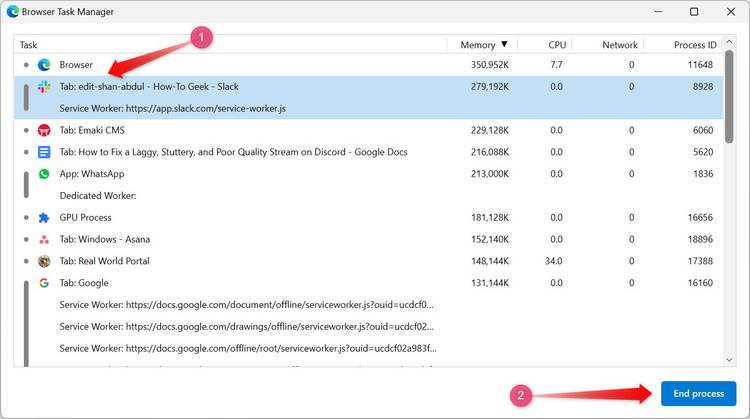
Task: Click the Google Docs icon in the Discord document row
Action: [44, 152]
